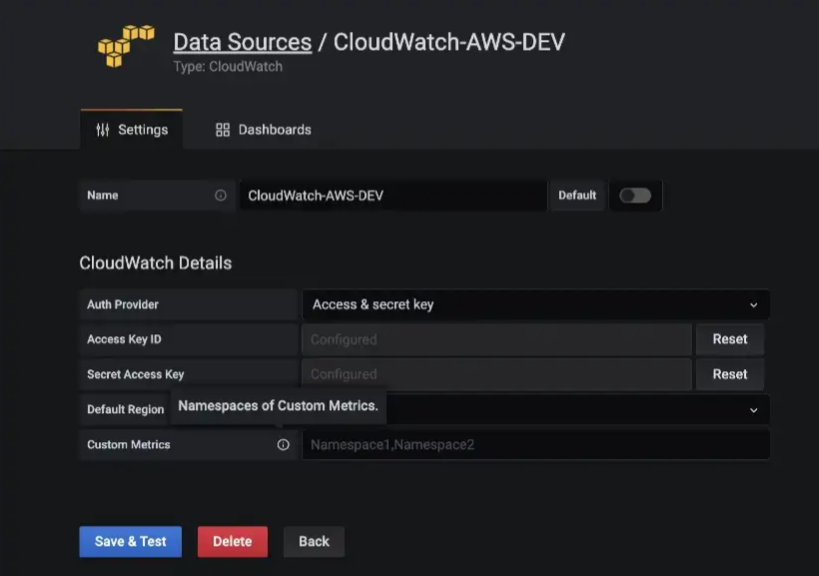Viewport: 819px width, 576px height.
Task: Click the Save & Test button
Action: pos(131,542)
